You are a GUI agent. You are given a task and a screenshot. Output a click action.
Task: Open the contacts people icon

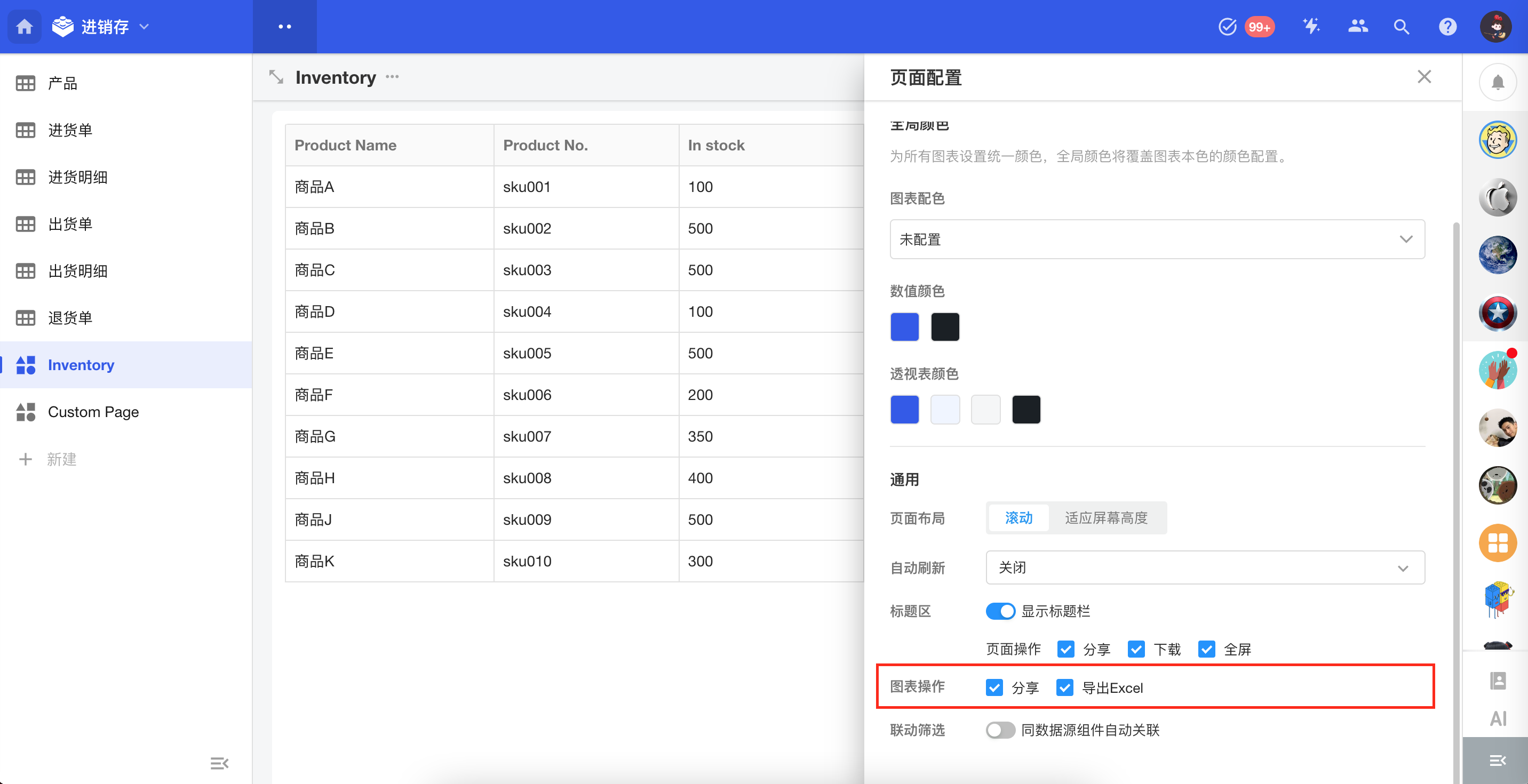coord(1358,27)
